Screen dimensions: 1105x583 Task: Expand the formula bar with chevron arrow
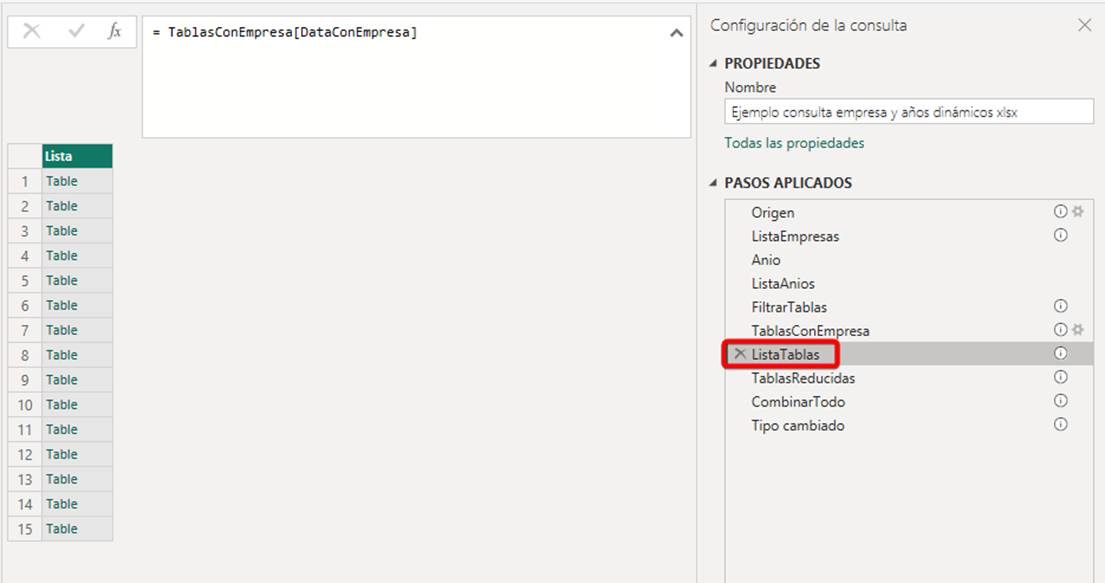pyautogui.click(x=677, y=33)
